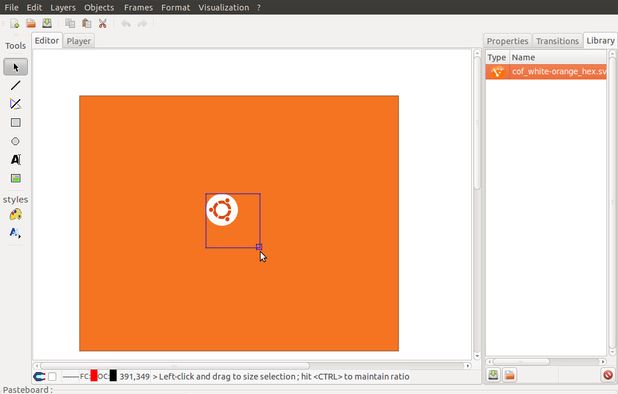Click the red delete library item icon

[608, 375]
